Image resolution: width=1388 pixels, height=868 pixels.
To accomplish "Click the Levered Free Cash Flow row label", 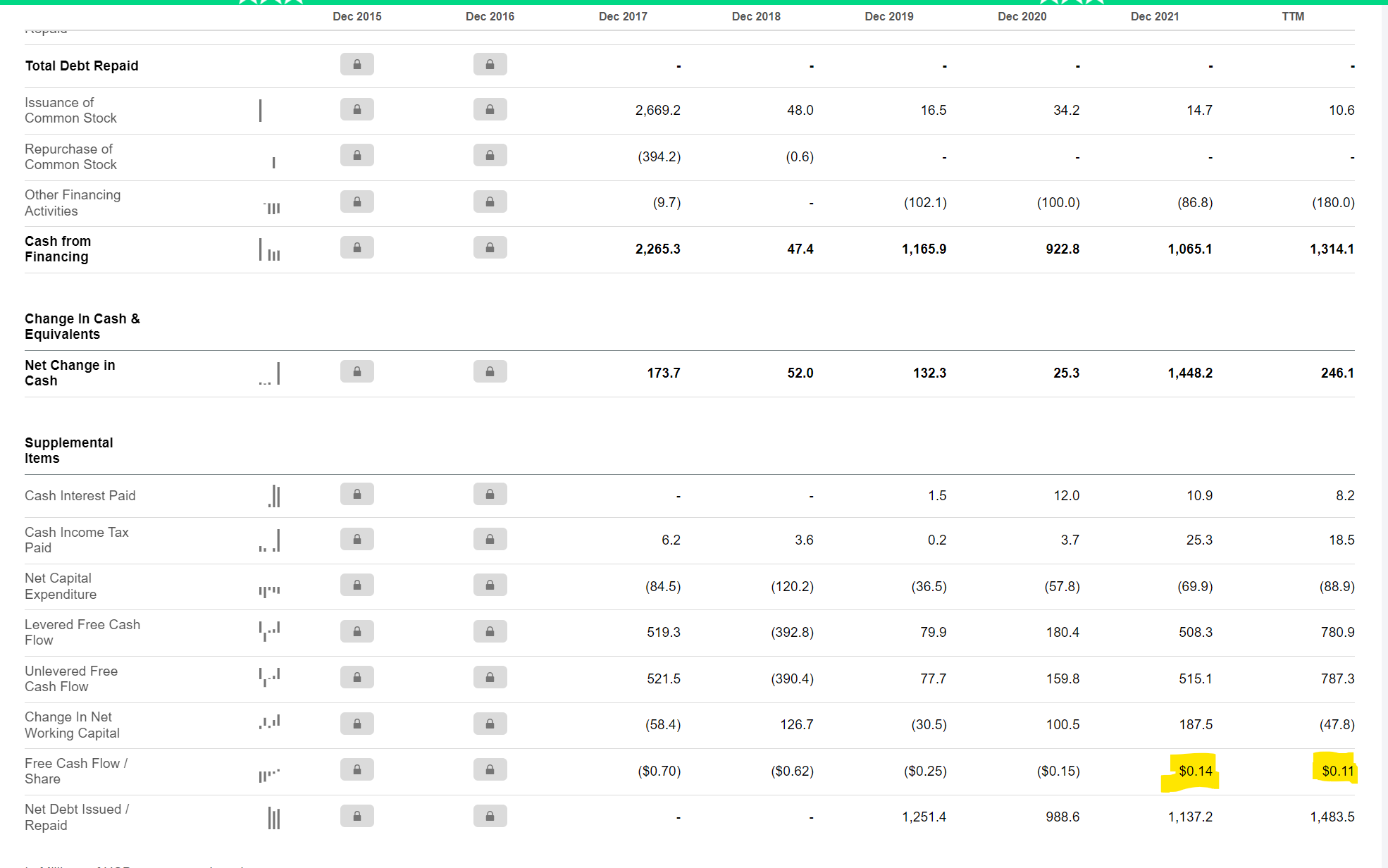I will (x=82, y=632).
